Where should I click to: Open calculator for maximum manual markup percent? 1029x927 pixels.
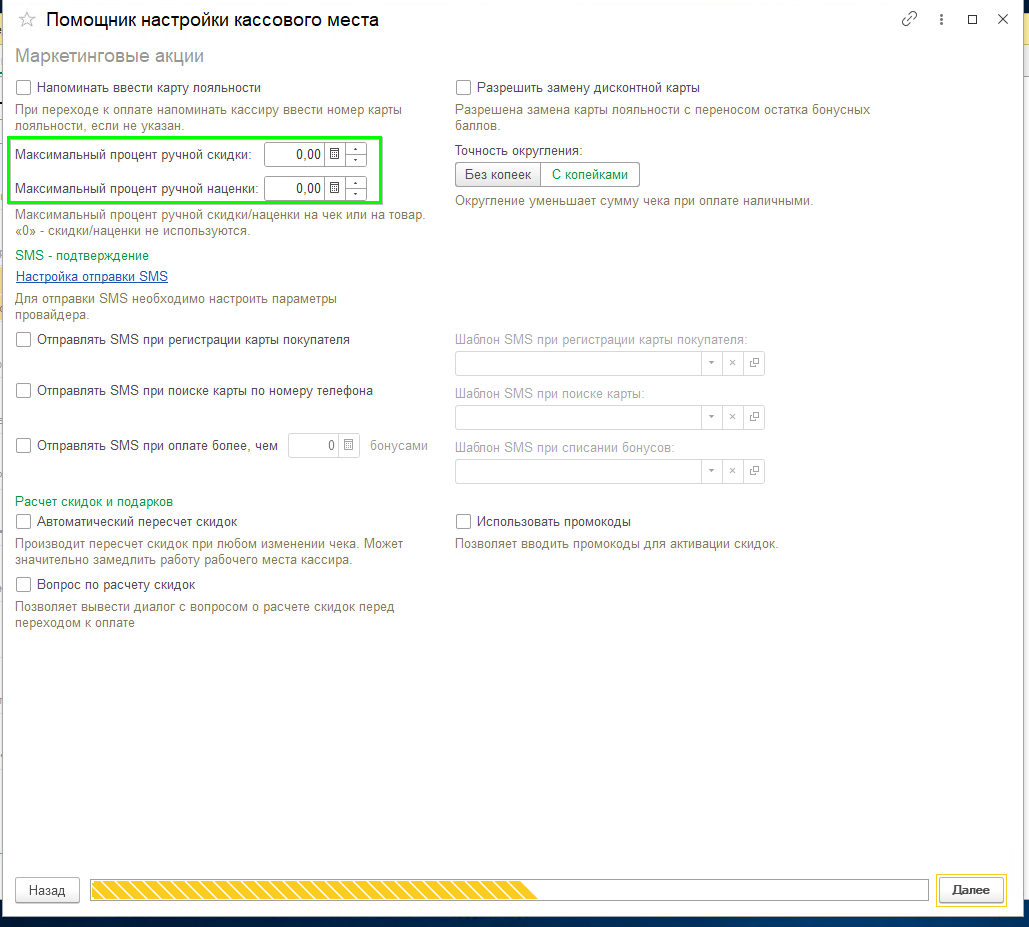click(x=335, y=188)
